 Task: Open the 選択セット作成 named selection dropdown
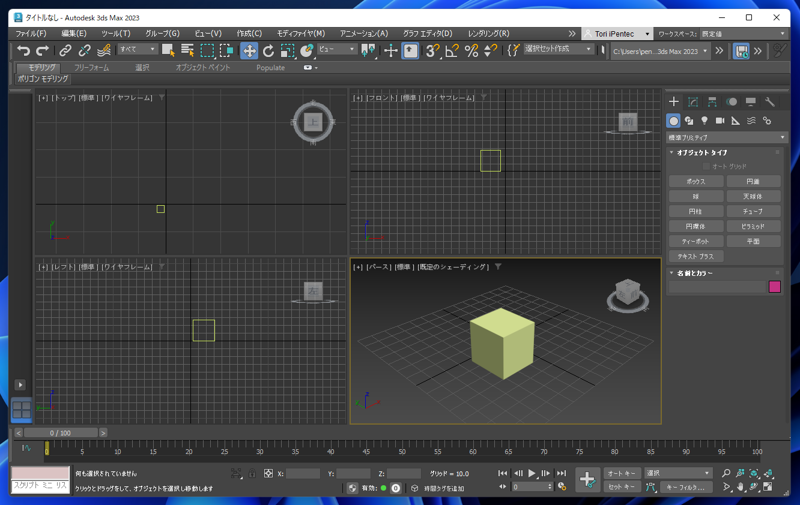pos(559,49)
